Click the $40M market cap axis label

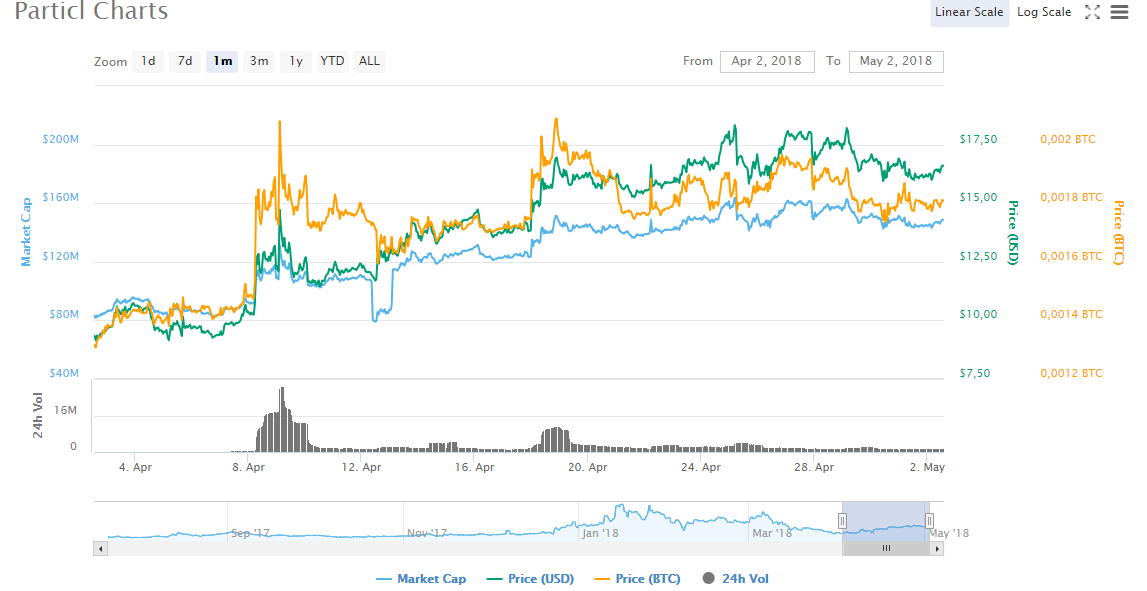tap(64, 373)
